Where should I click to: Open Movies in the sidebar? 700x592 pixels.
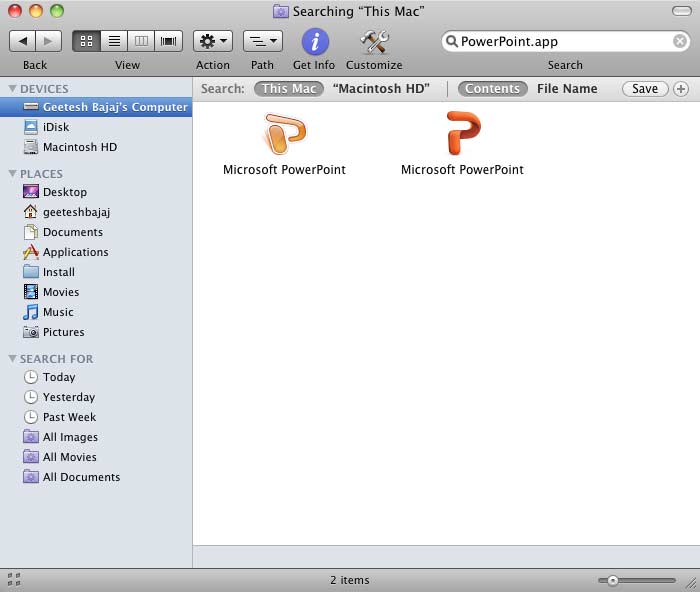(x=96, y=292)
